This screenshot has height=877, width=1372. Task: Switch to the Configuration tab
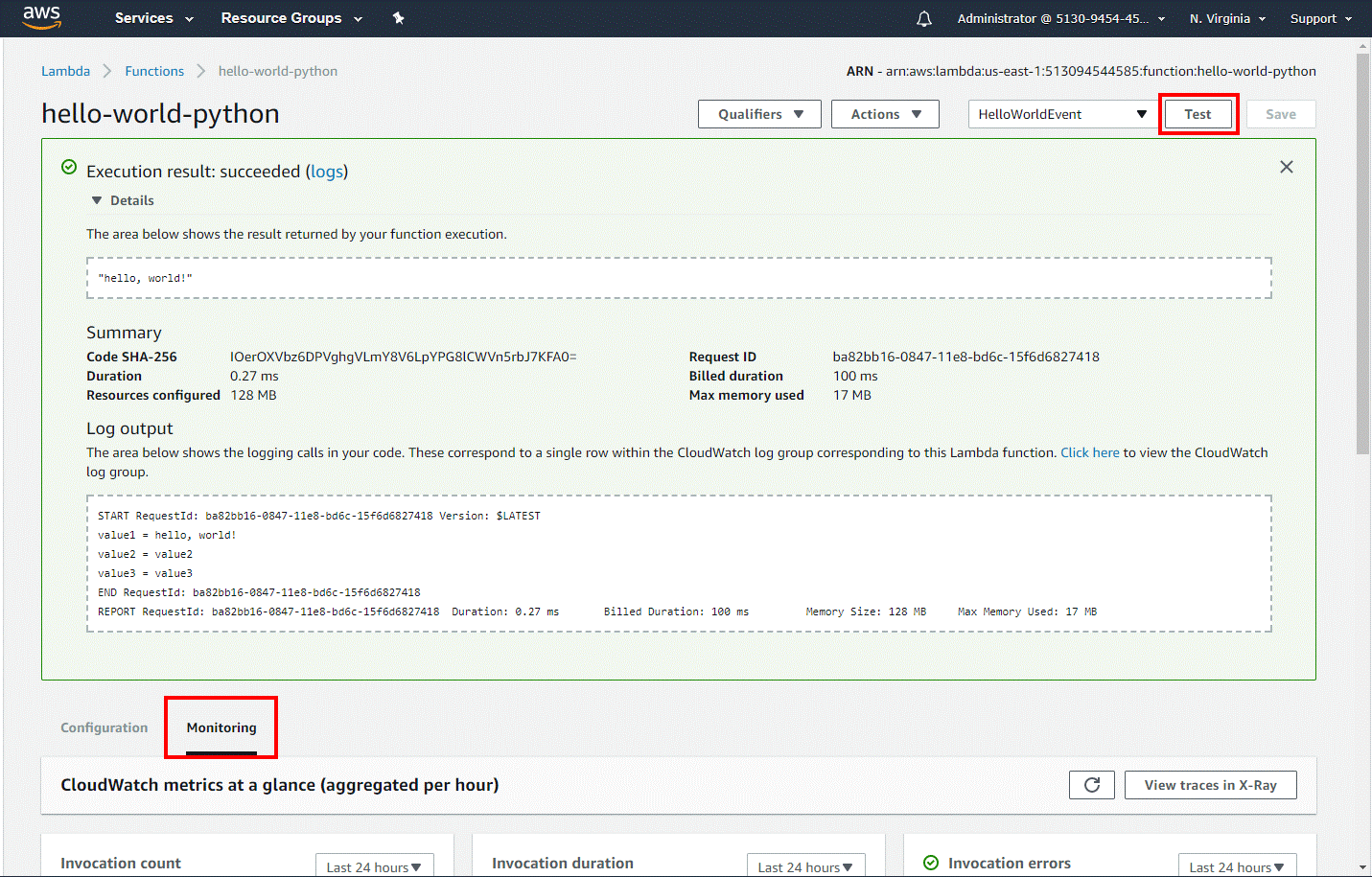click(105, 727)
